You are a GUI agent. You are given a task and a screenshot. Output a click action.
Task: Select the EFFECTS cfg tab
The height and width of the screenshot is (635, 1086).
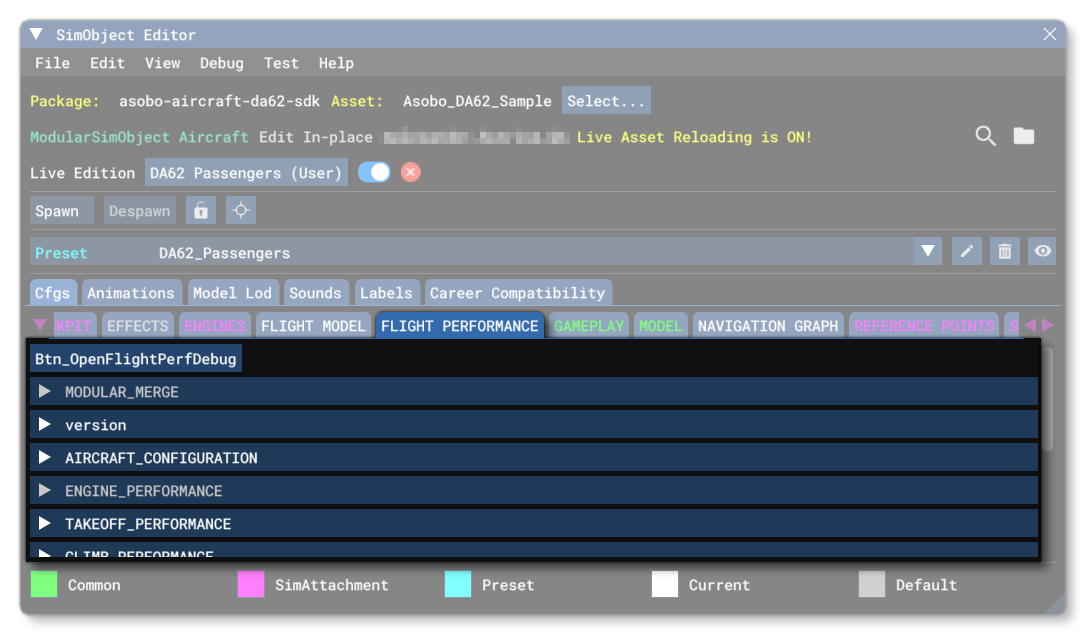(138, 326)
